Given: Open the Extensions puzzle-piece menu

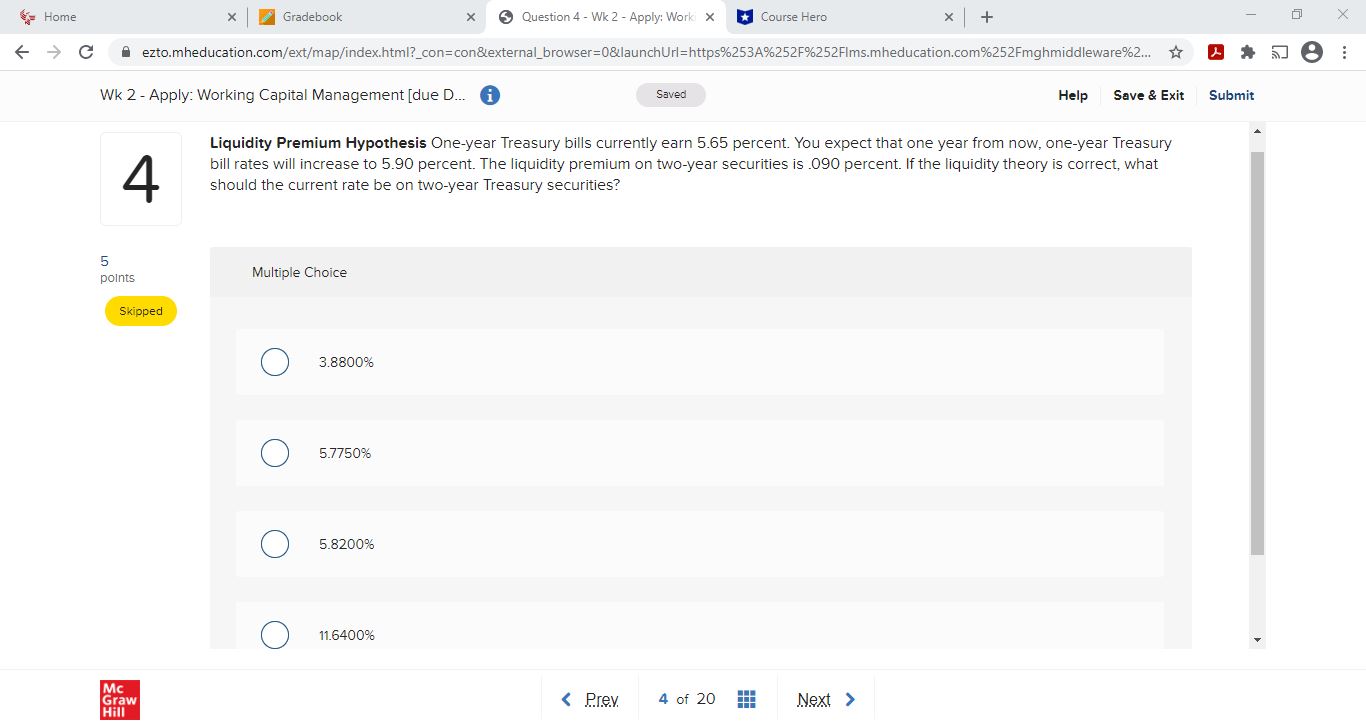Looking at the screenshot, I should coord(1248,52).
